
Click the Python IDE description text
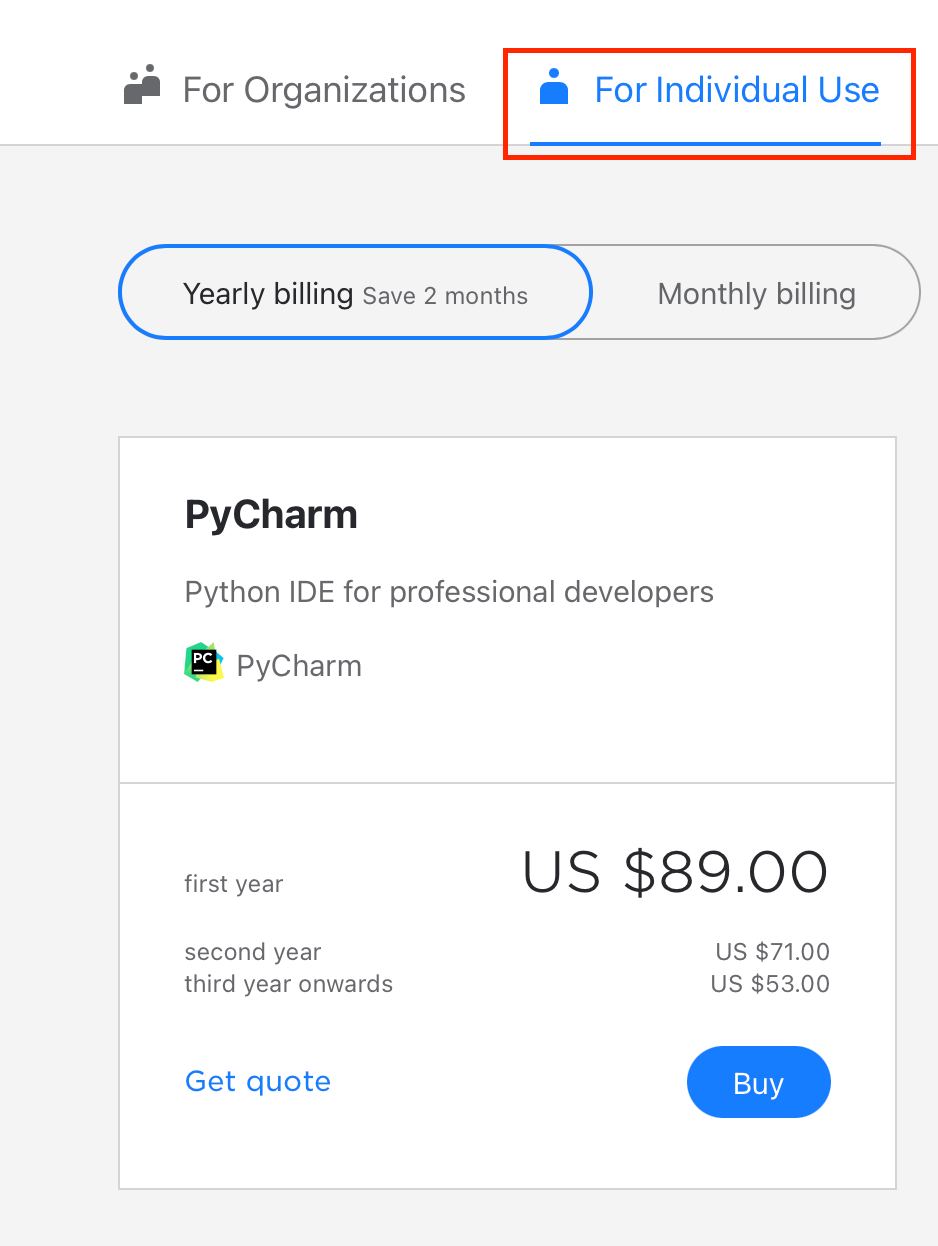click(x=449, y=592)
